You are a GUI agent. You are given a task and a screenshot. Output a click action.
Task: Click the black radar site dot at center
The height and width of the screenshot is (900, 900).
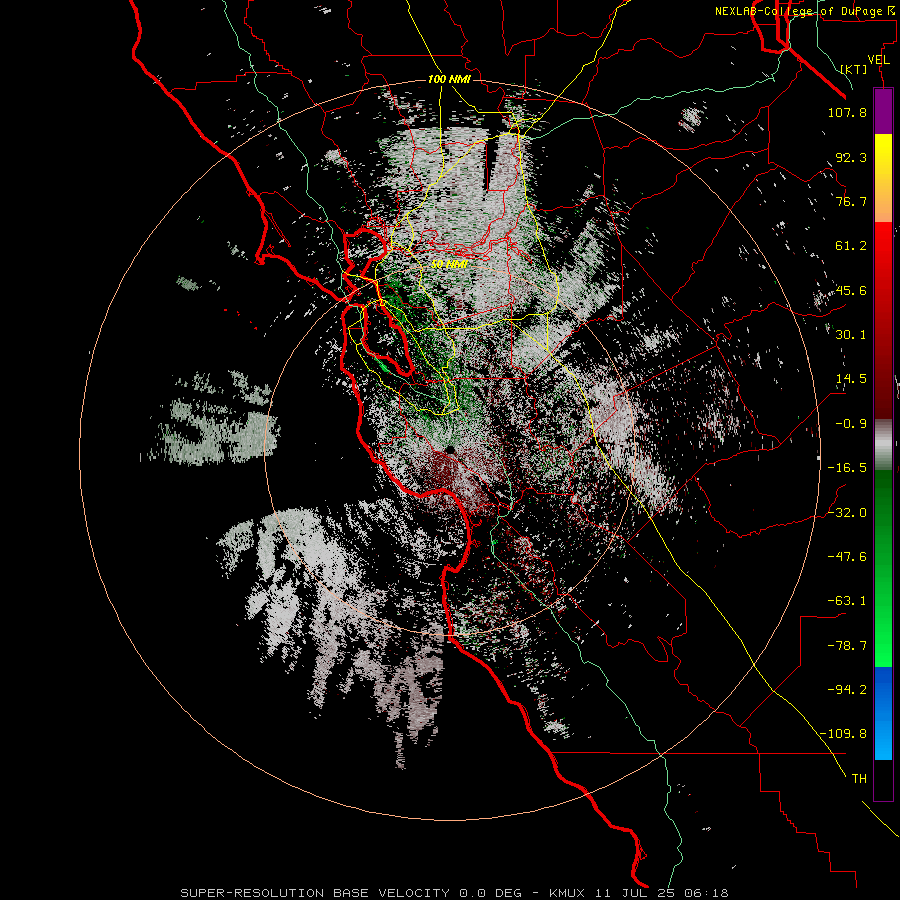click(x=450, y=449)
